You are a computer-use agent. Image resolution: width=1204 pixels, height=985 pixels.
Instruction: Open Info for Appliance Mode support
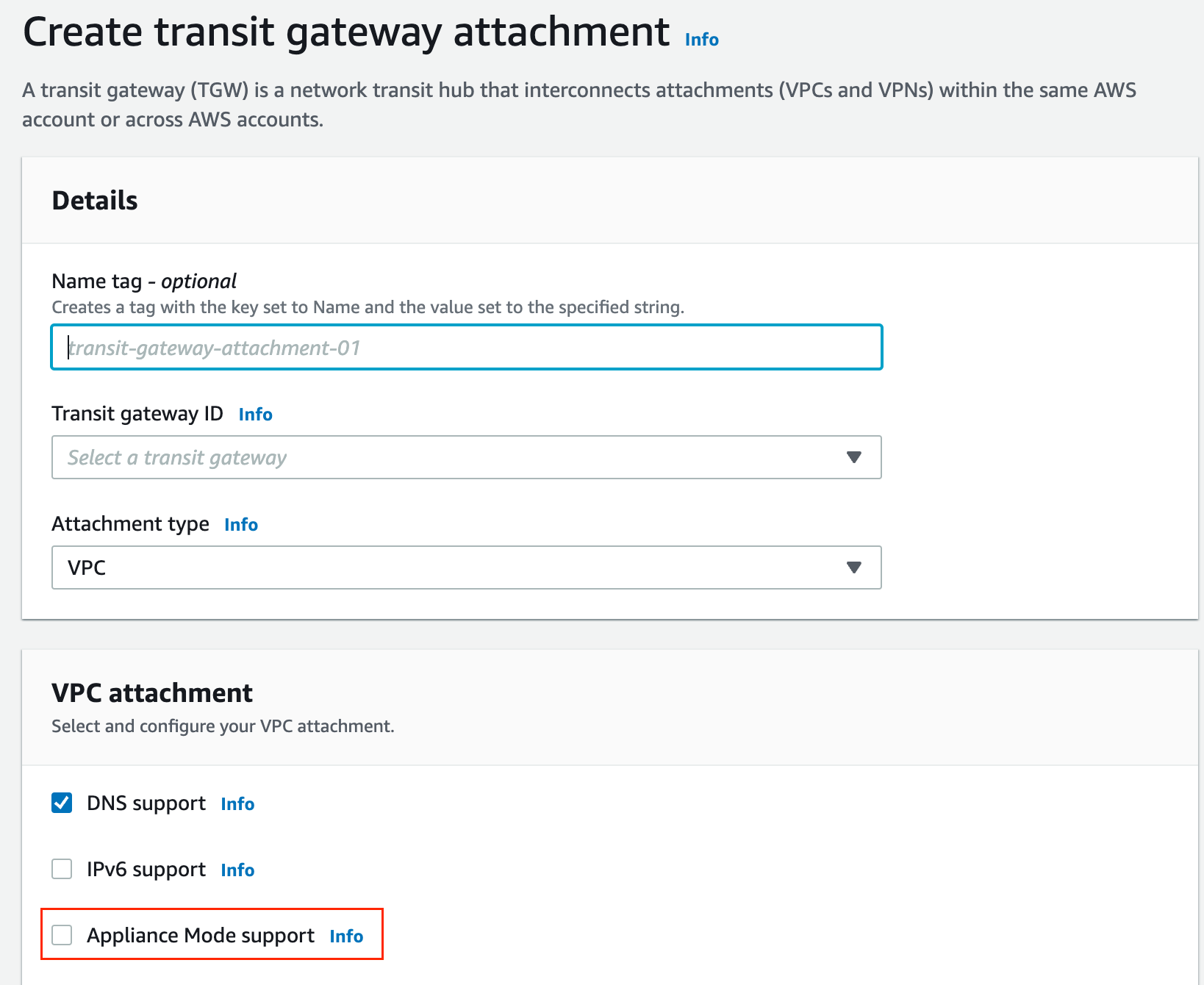click(x=345, y=936)
